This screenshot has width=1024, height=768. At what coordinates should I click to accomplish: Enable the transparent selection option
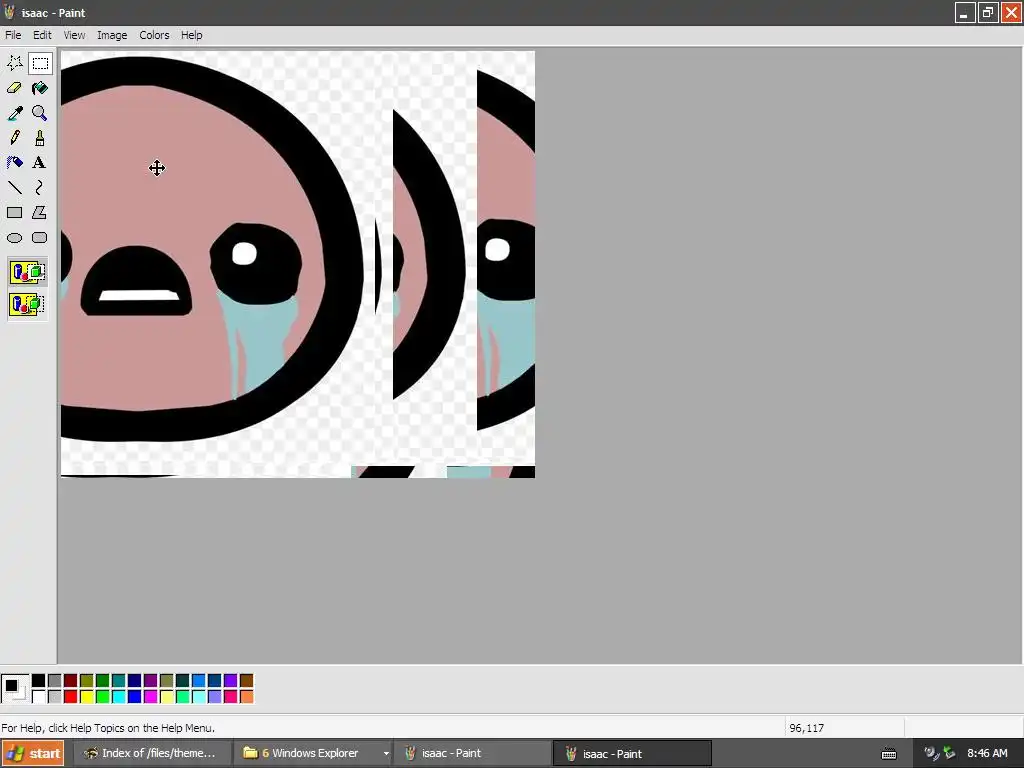pyautogui.click(x=27, y=304)
